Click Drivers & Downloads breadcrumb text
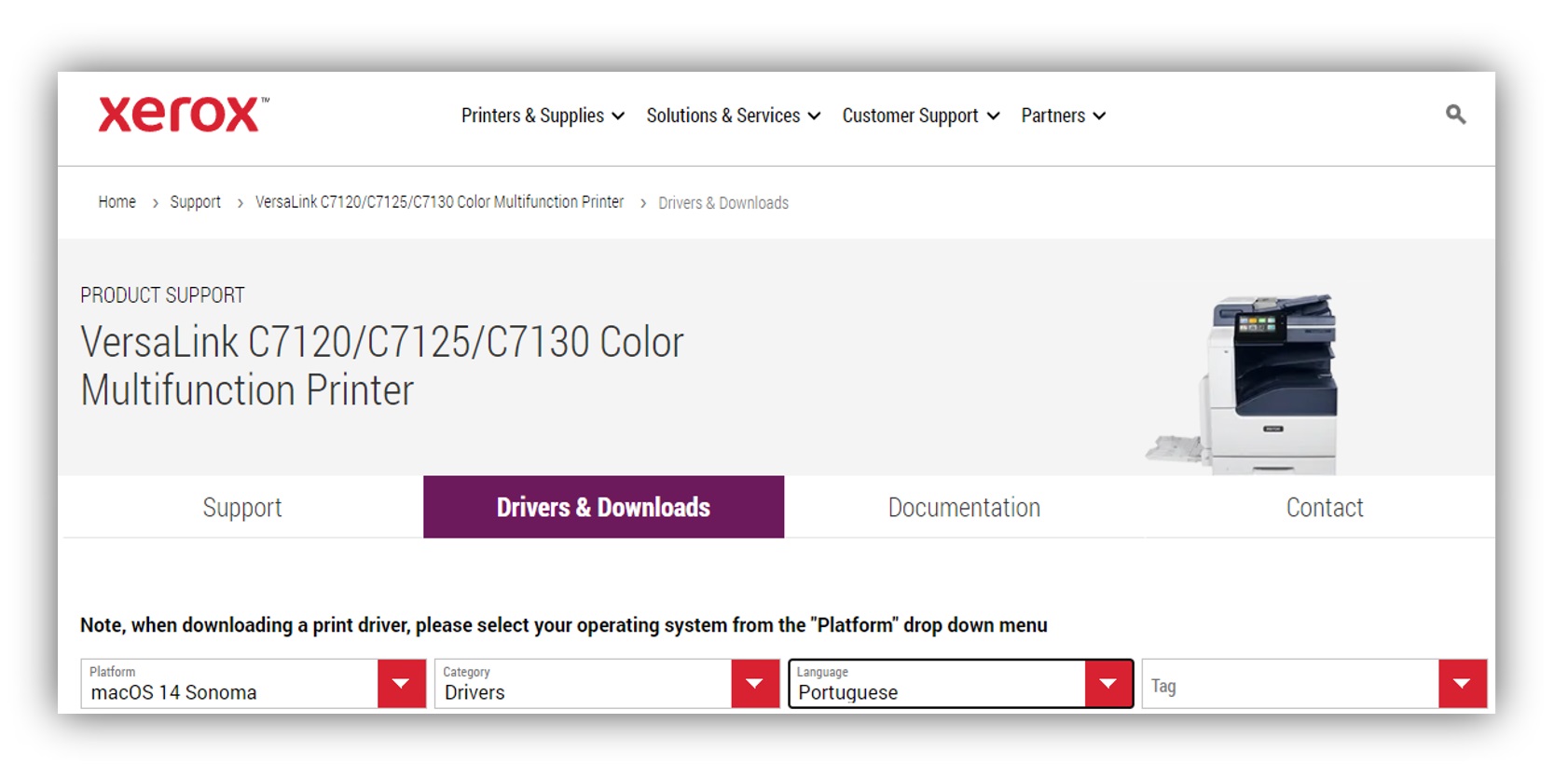The image size is (1568, 778). pos(723,203)
